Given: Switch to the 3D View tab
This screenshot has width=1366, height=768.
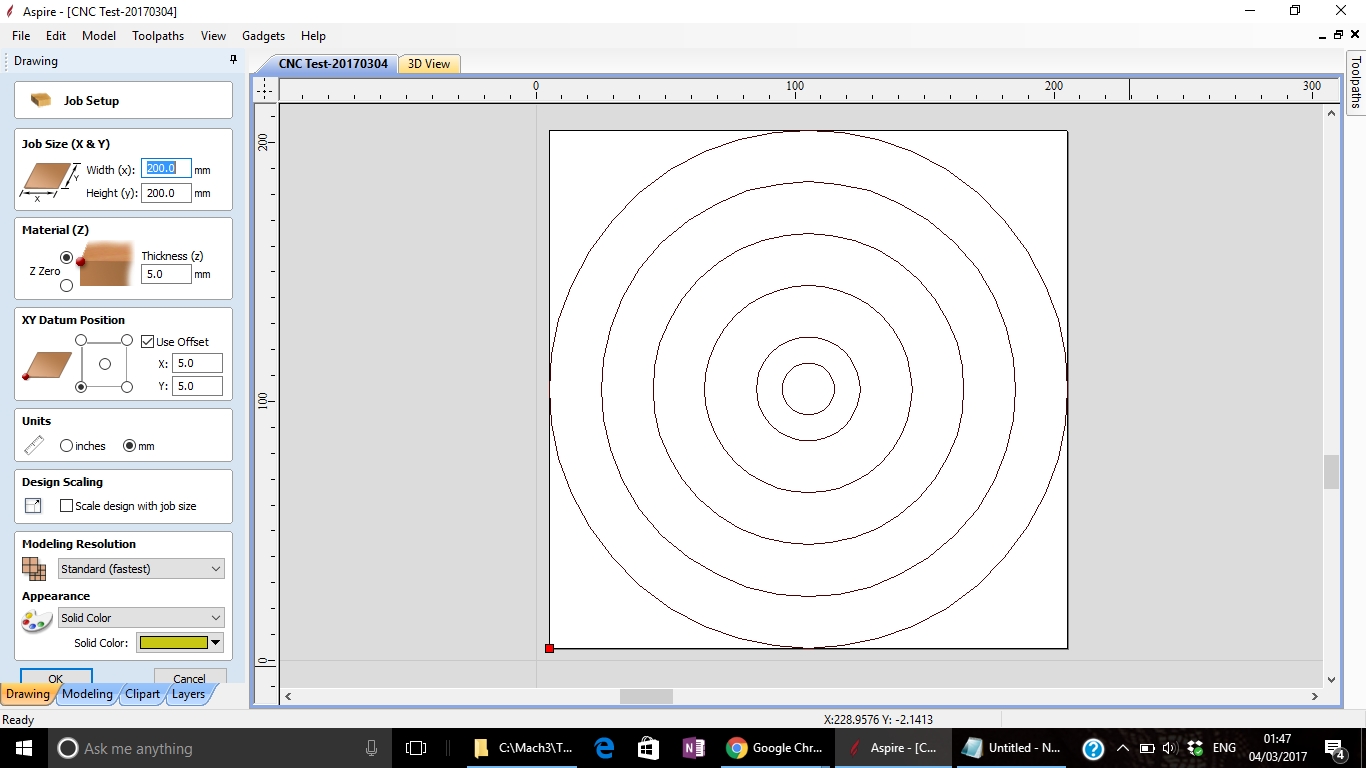Looking at the screenshot, I should tap(429, 64).
